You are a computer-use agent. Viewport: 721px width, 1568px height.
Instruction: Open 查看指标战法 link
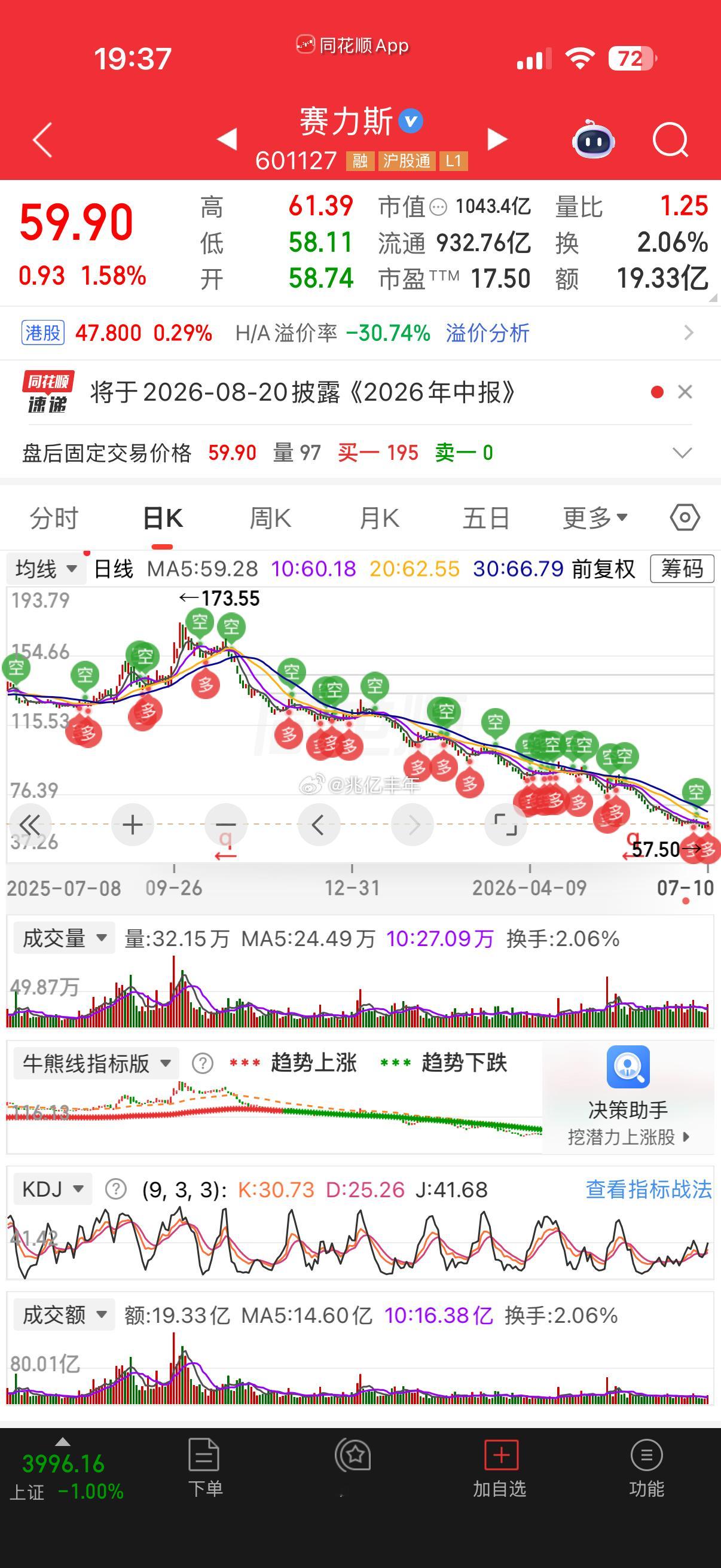tap(648, 1189)
